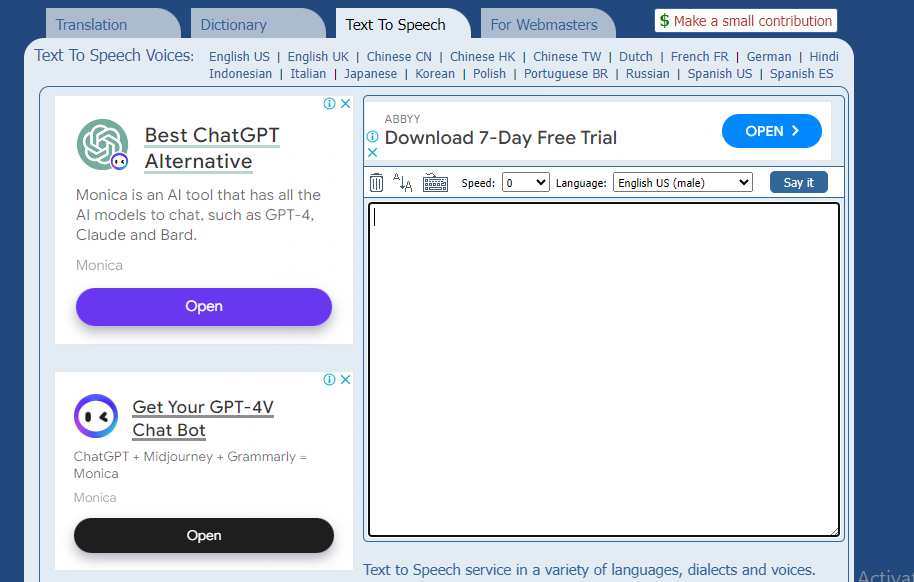Open the Speed dropdown
Viewport: 914px width, 582px height.
click(525, 182)
